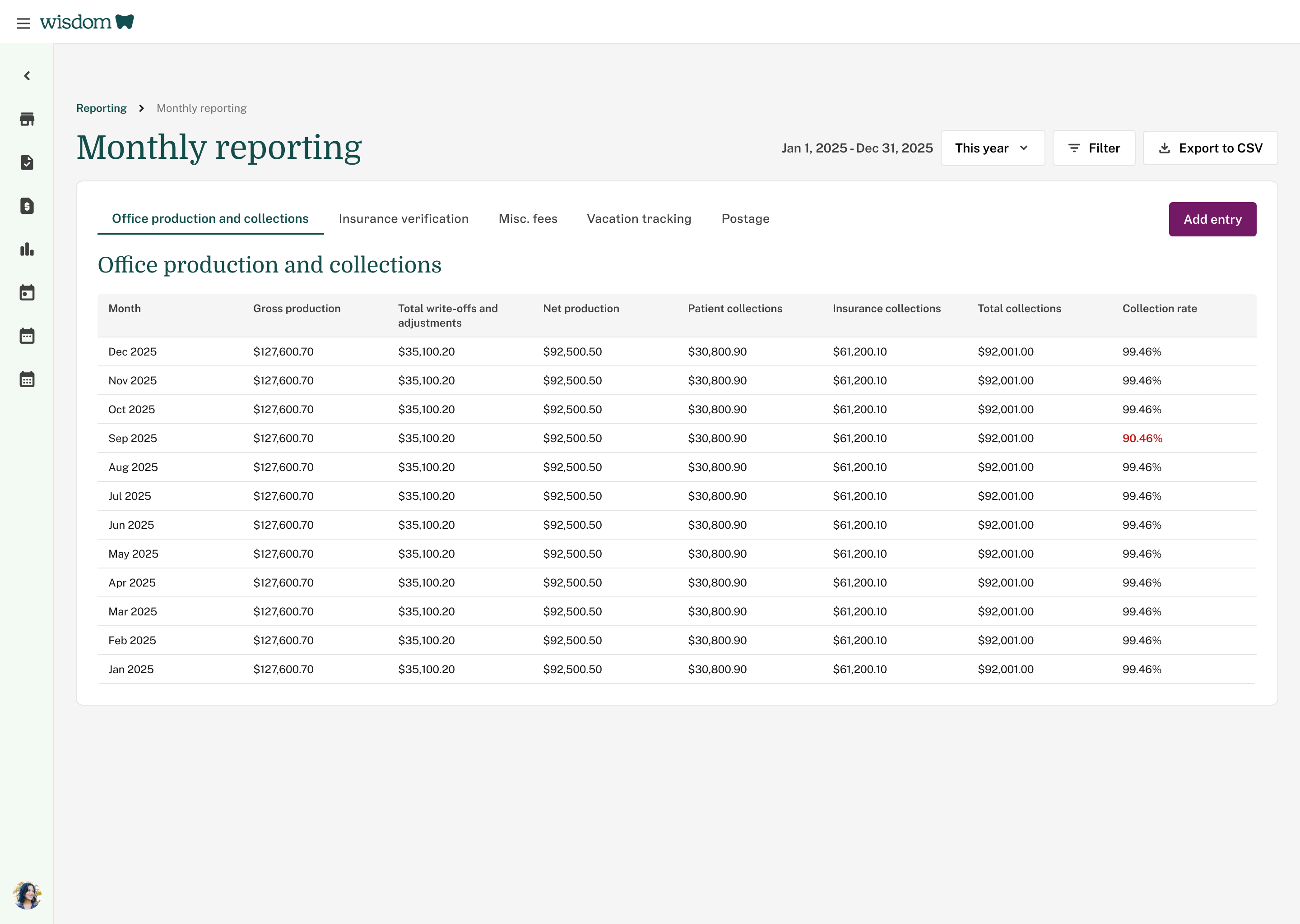This screenshot has height=924, width=1300.
Task: Collapse the sidebar with the back chevron
Action: 27,76
